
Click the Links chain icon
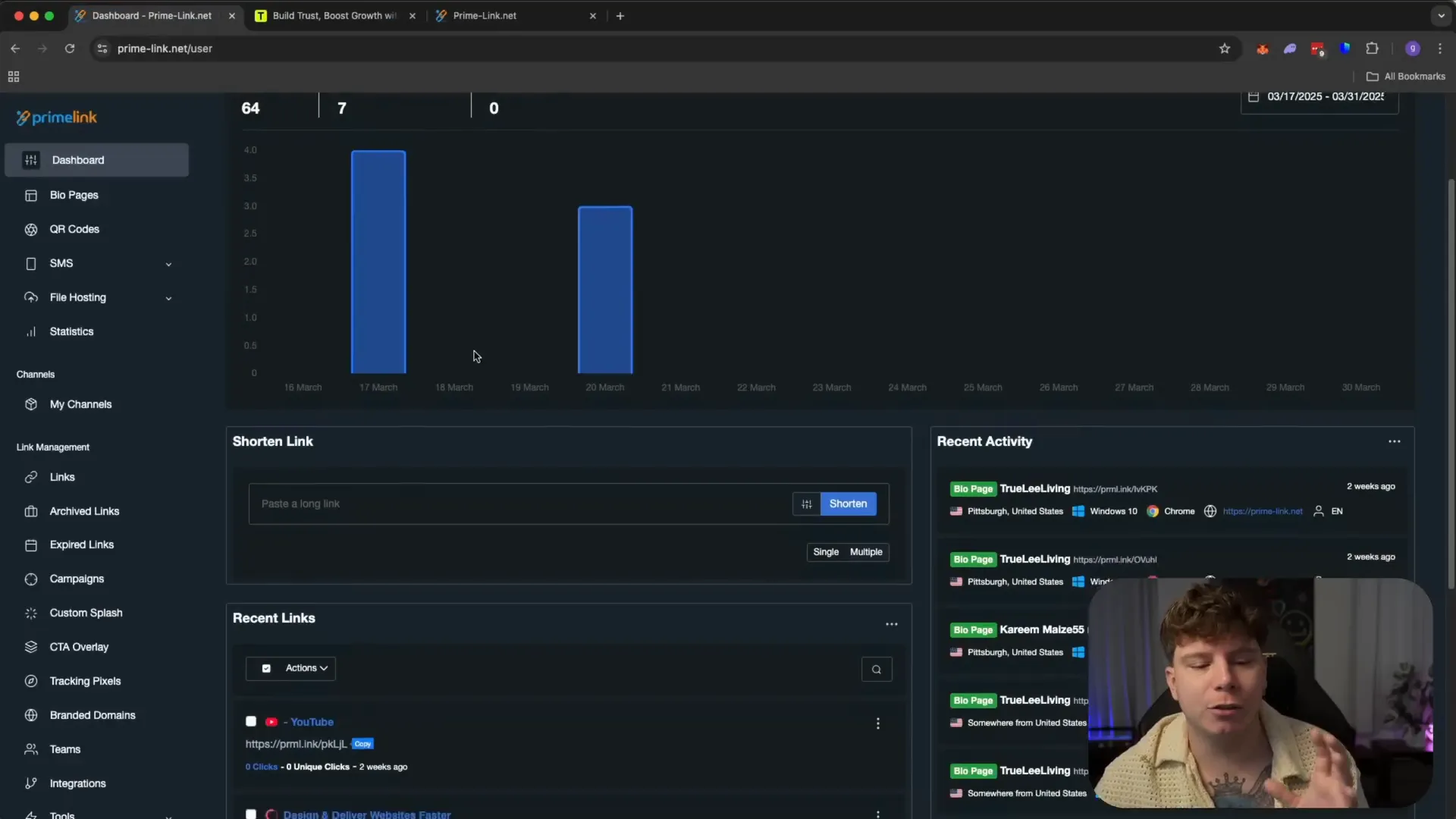pyautogui.click(x=31, y=478)
